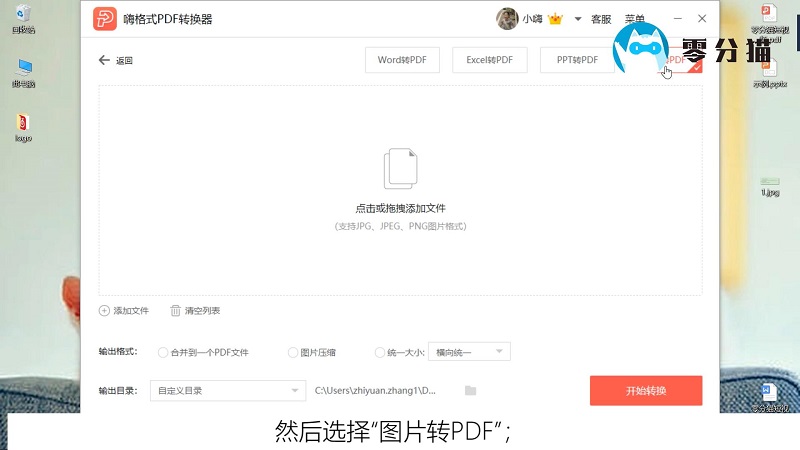Open the 横向统一 size dropdown
800x450 pixels.
pyautogui.click(x=469, y=352)
